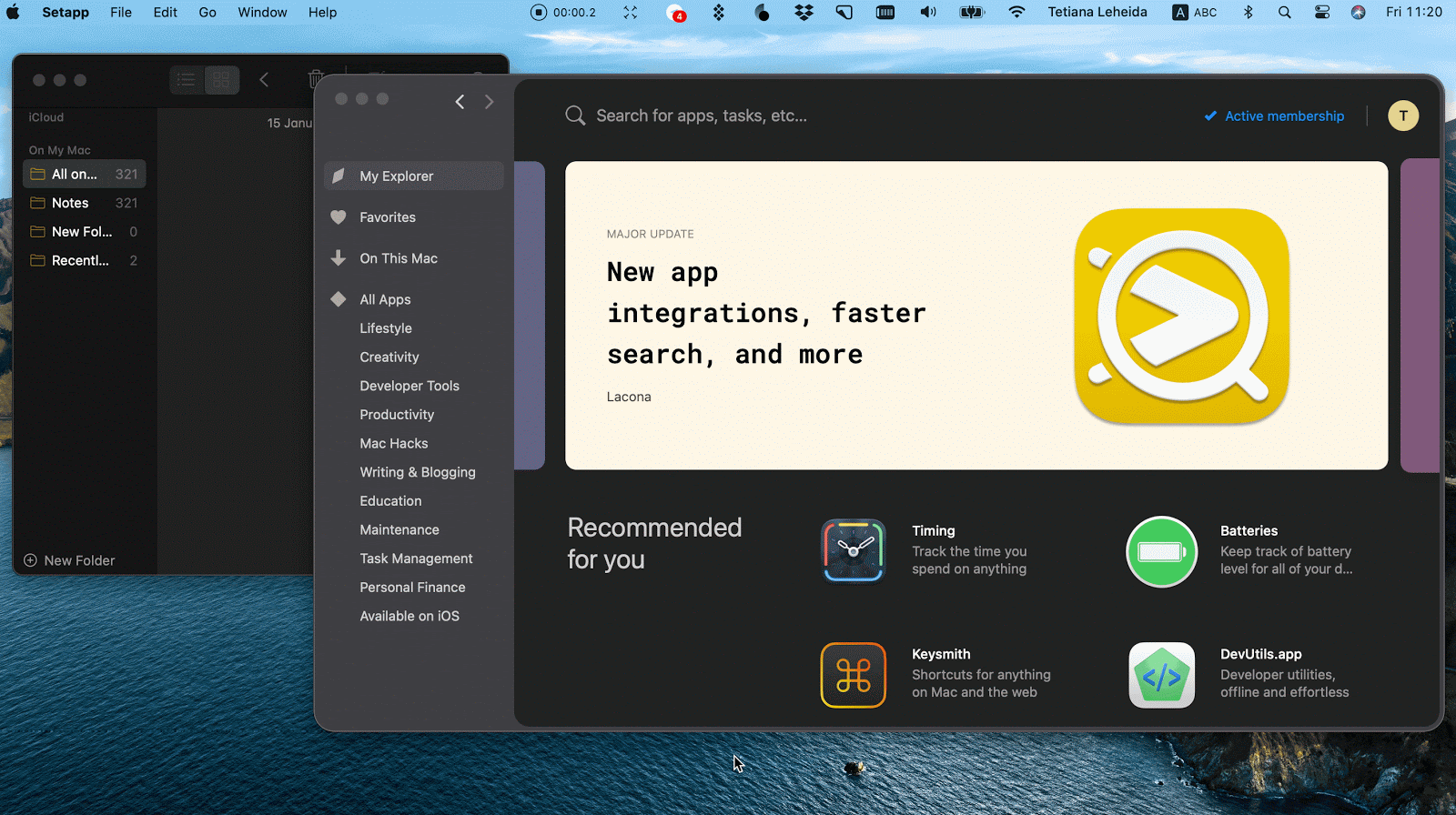The height and width of the screenshot is (815, 1456).
Task: Open the Keysmith app icon
Action: coord(853,675)
